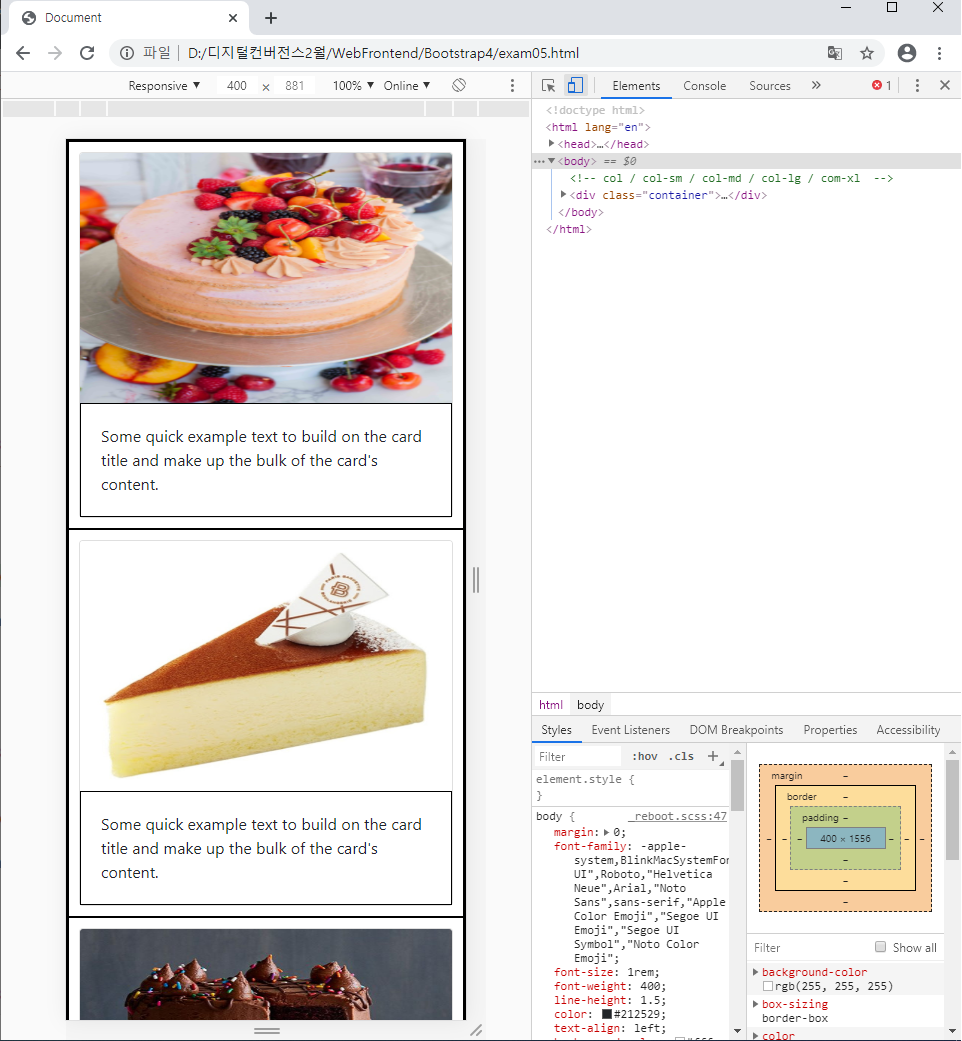The image size is (962, 1041).
Task: Open the Responsive device dropdown
Action: point(164,86)
